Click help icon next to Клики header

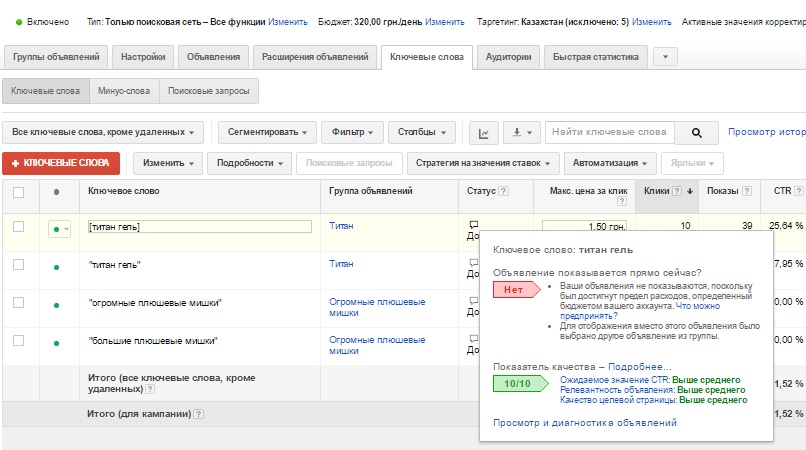[677, 191]
